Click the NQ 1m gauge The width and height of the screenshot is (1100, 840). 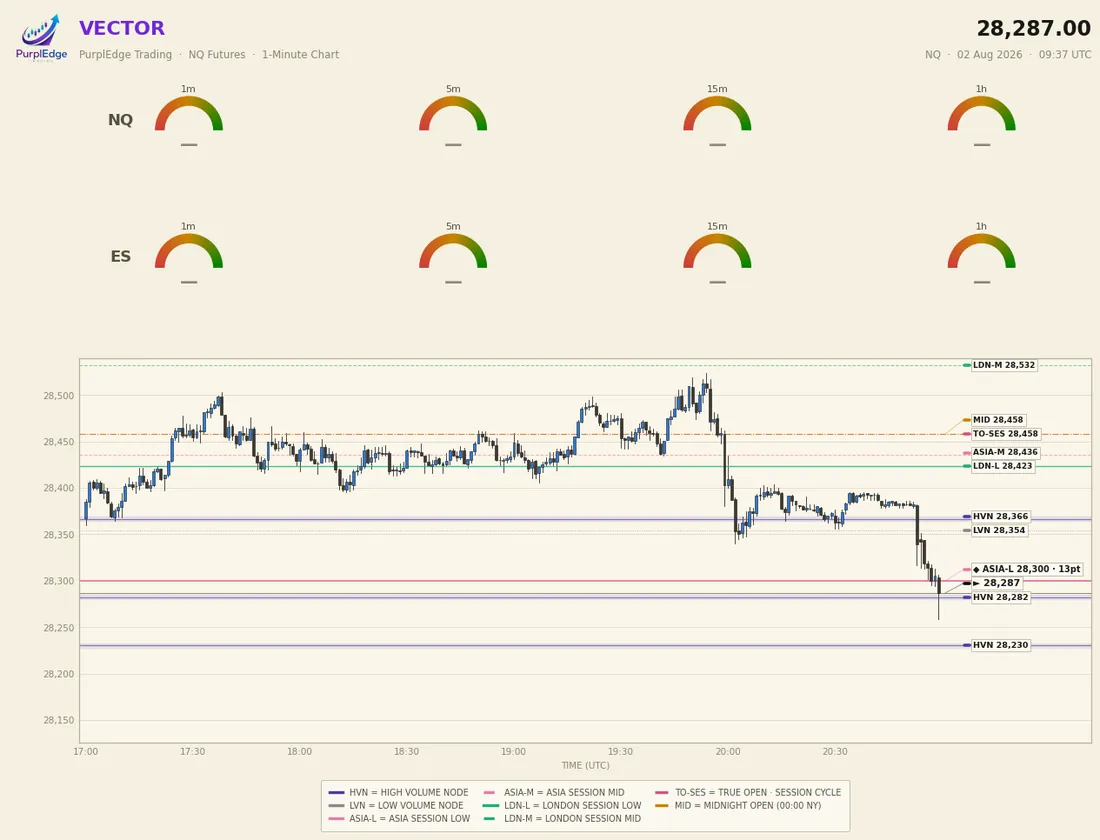[189, 114]
